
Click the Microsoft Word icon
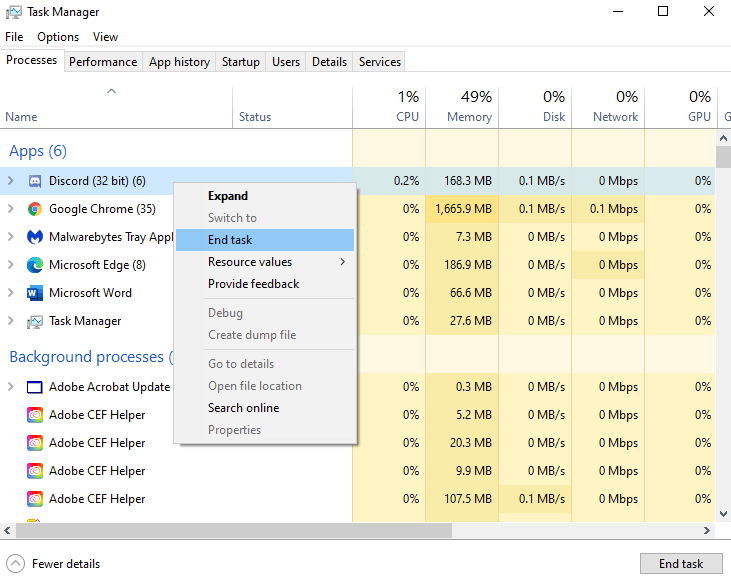point(35,293)
